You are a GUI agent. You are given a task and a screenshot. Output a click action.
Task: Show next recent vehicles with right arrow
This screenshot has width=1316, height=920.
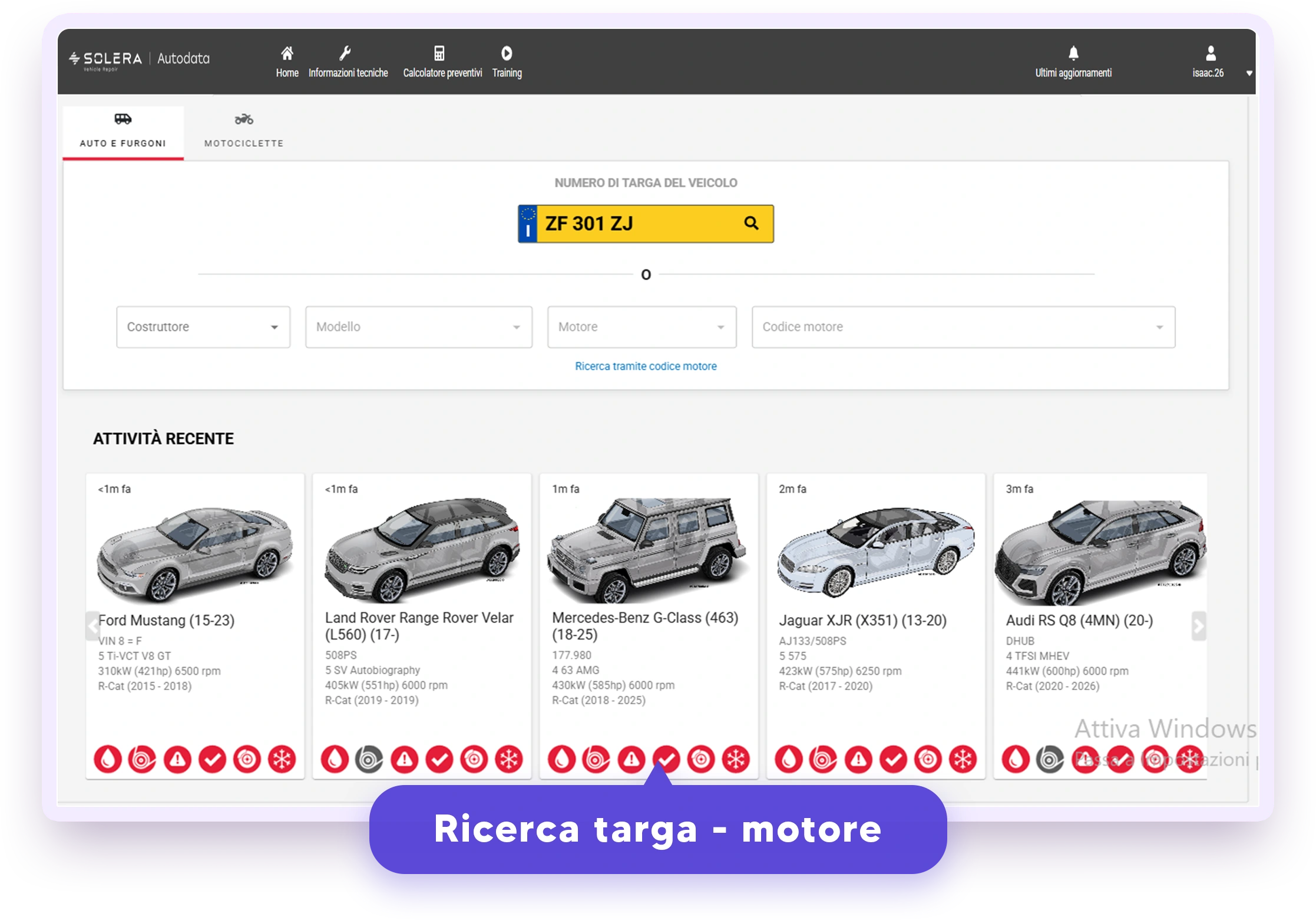point(1199,626)
